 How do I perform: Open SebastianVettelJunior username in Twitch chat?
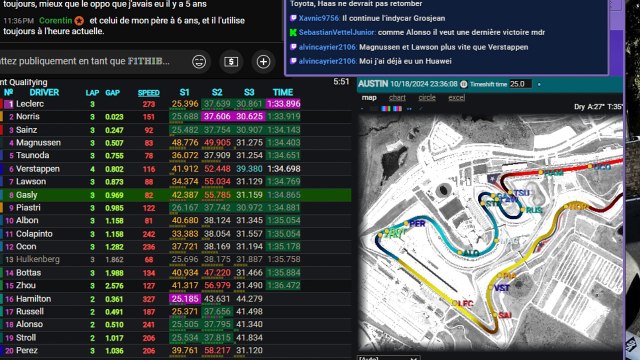coord(337,32)
